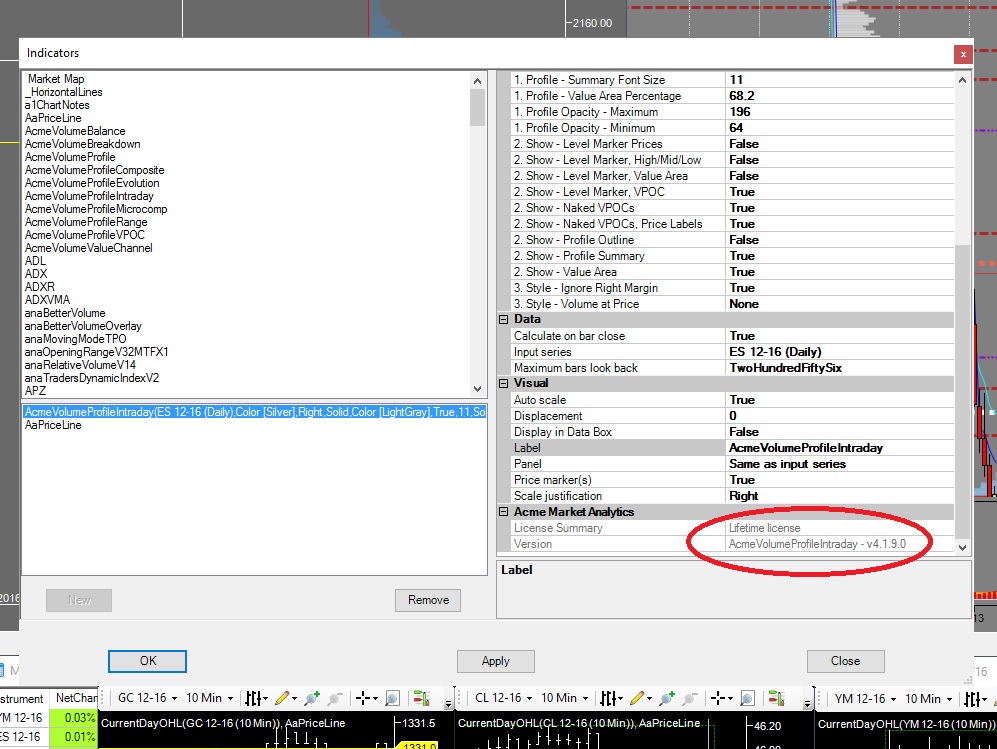The height and width of the screenshot is (749, 997).
Task: Activate crosshair cursor icon in CL 12-16 toolbar
Action: pos(718,698)
